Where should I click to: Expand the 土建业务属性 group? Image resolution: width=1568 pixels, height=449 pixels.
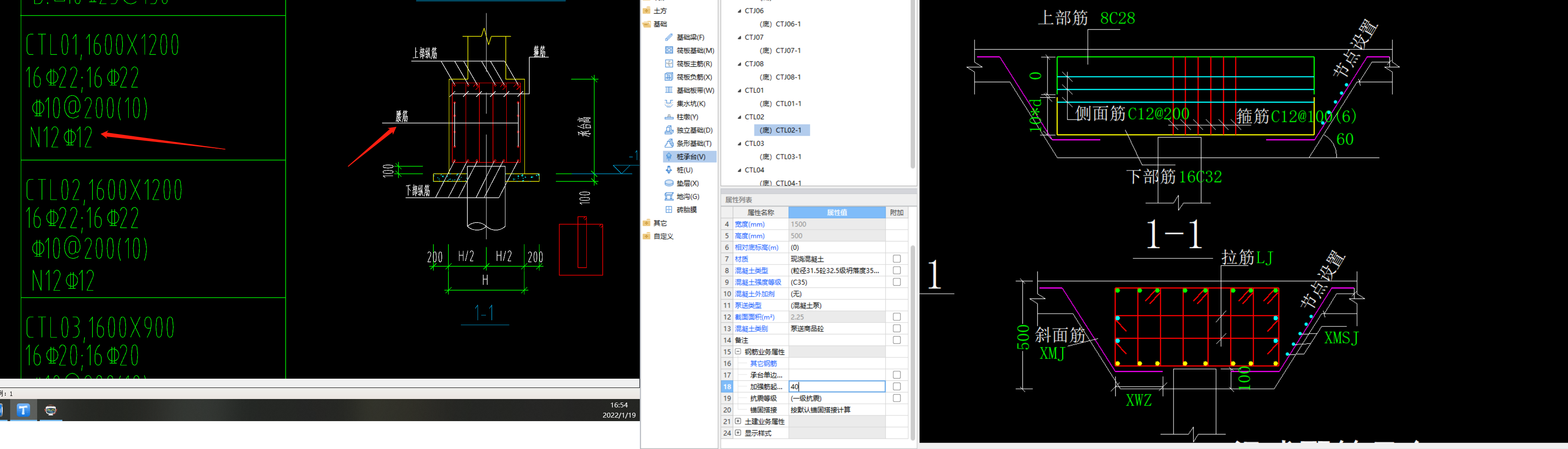click(738, 421)
